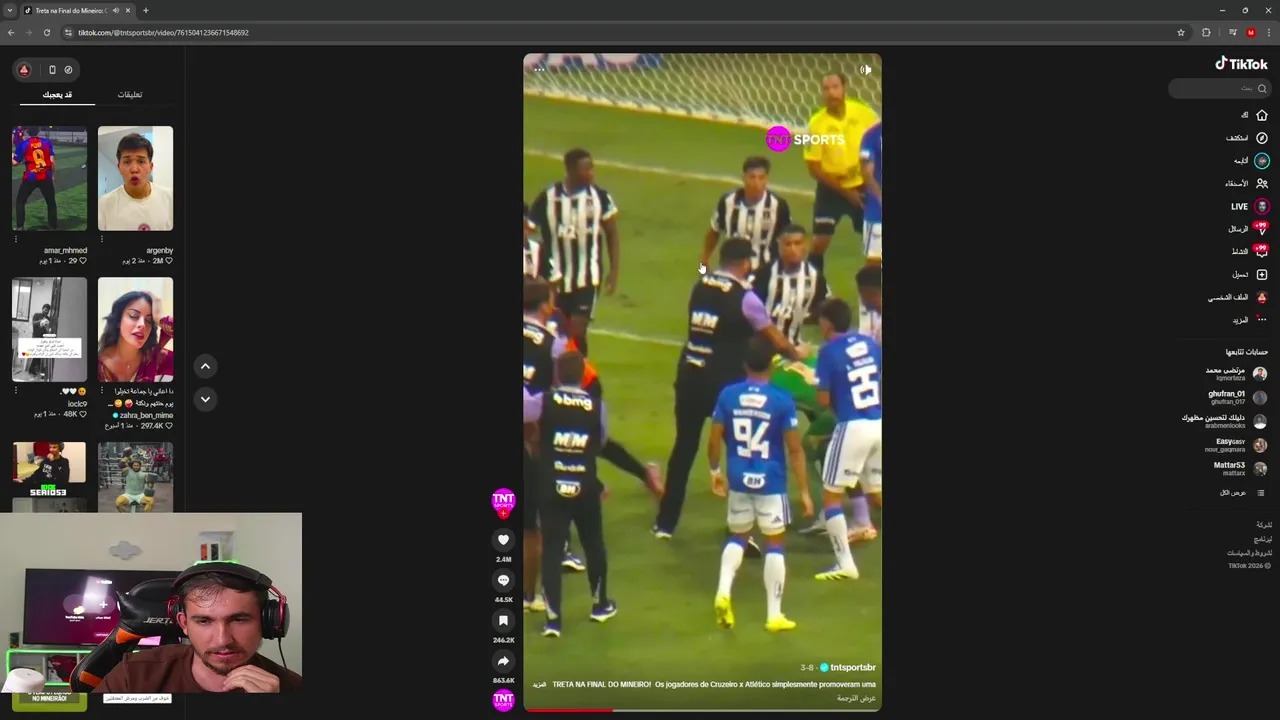Reload the page in the browser

pyautogui.click(x=47, y=33)
